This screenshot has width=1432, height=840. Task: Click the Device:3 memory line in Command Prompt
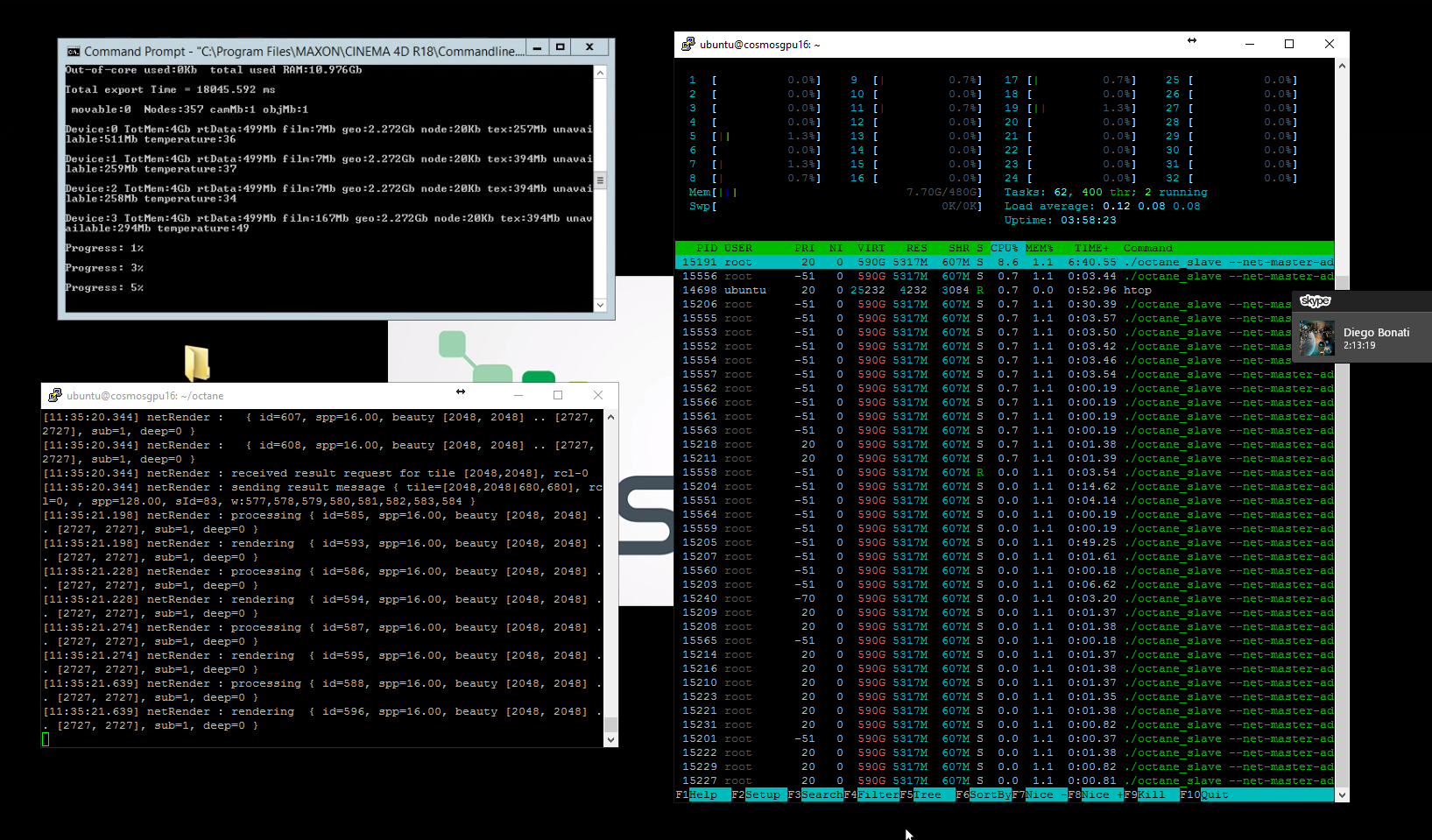pyautogui.click(x=329, y=223)
